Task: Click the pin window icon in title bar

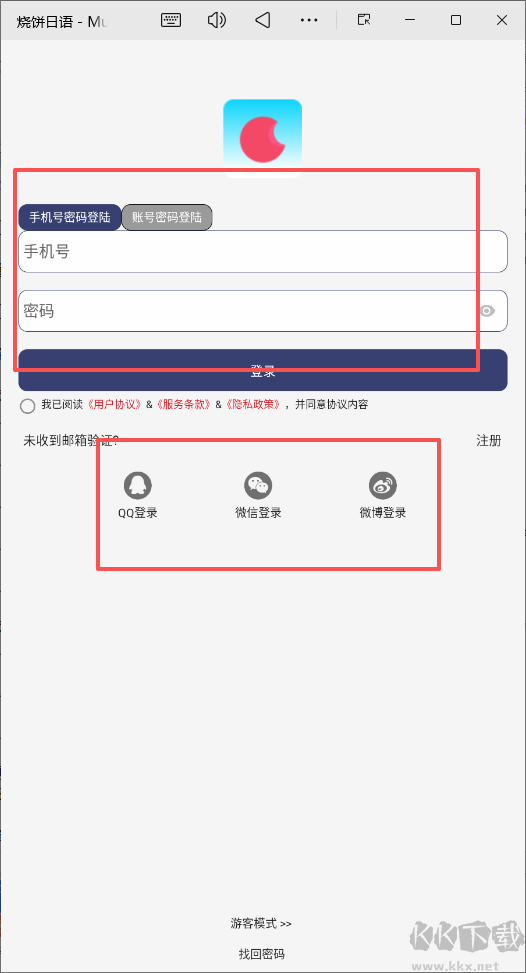Action: click(x=364, y=20)
